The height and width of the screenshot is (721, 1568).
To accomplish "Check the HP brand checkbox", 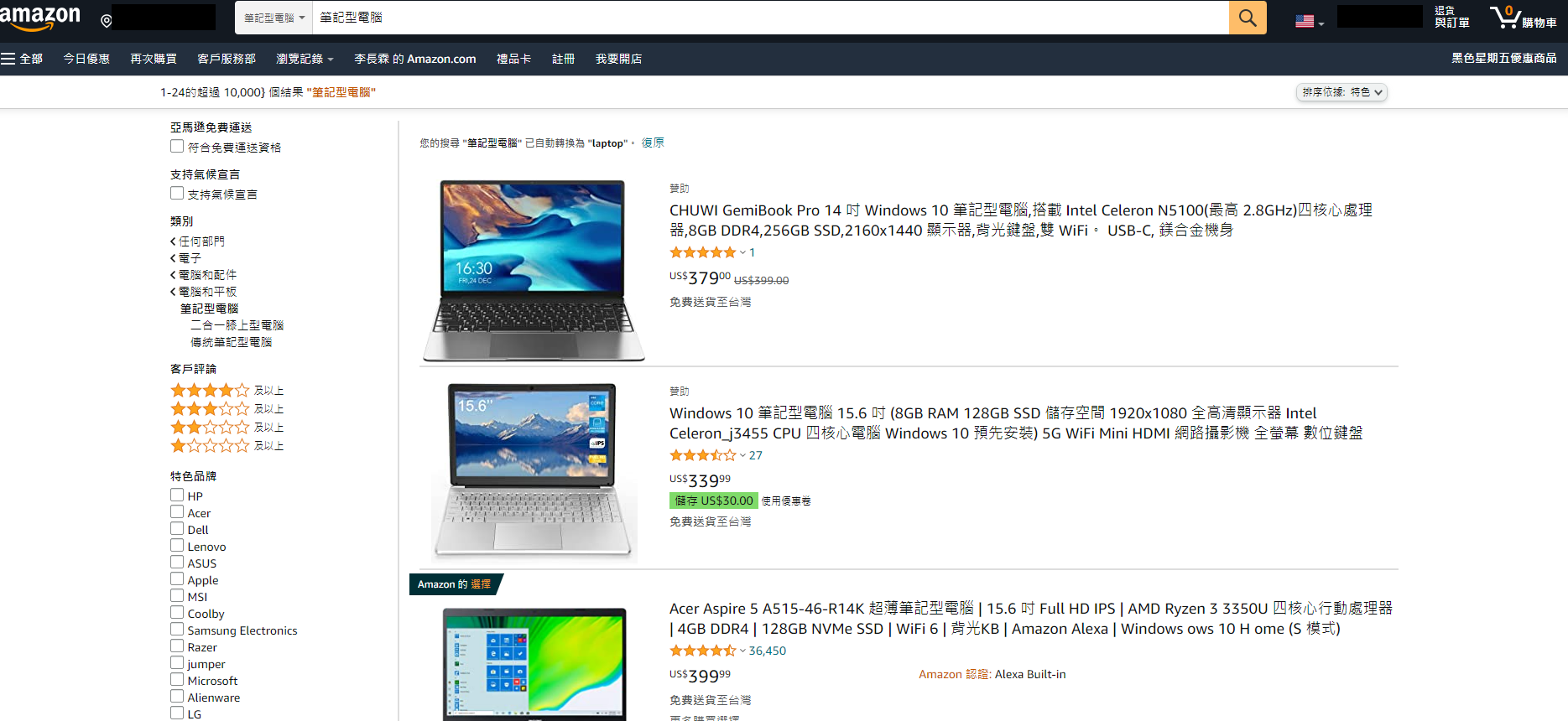I will [177, 495].
